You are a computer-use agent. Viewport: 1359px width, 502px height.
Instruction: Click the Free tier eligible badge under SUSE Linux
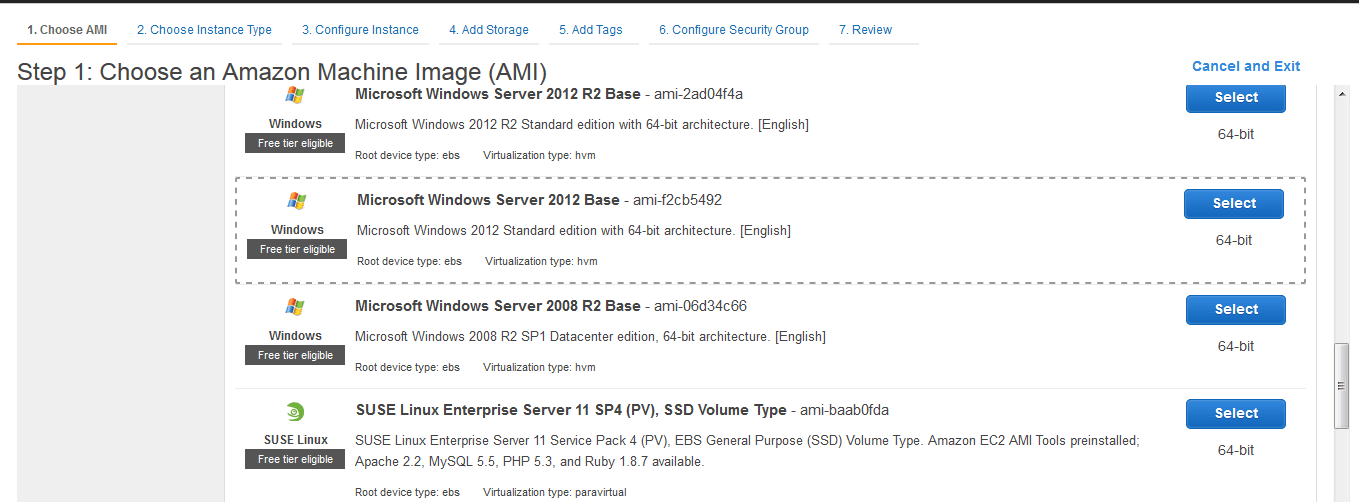pyautogui.click(x=295, y=459)
